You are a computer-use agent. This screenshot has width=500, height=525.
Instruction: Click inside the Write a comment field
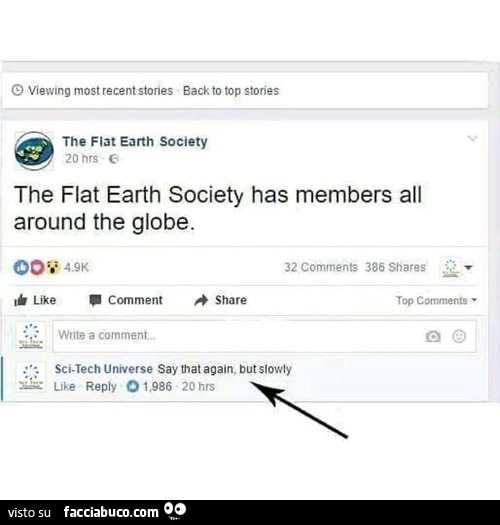click(264, 336)
